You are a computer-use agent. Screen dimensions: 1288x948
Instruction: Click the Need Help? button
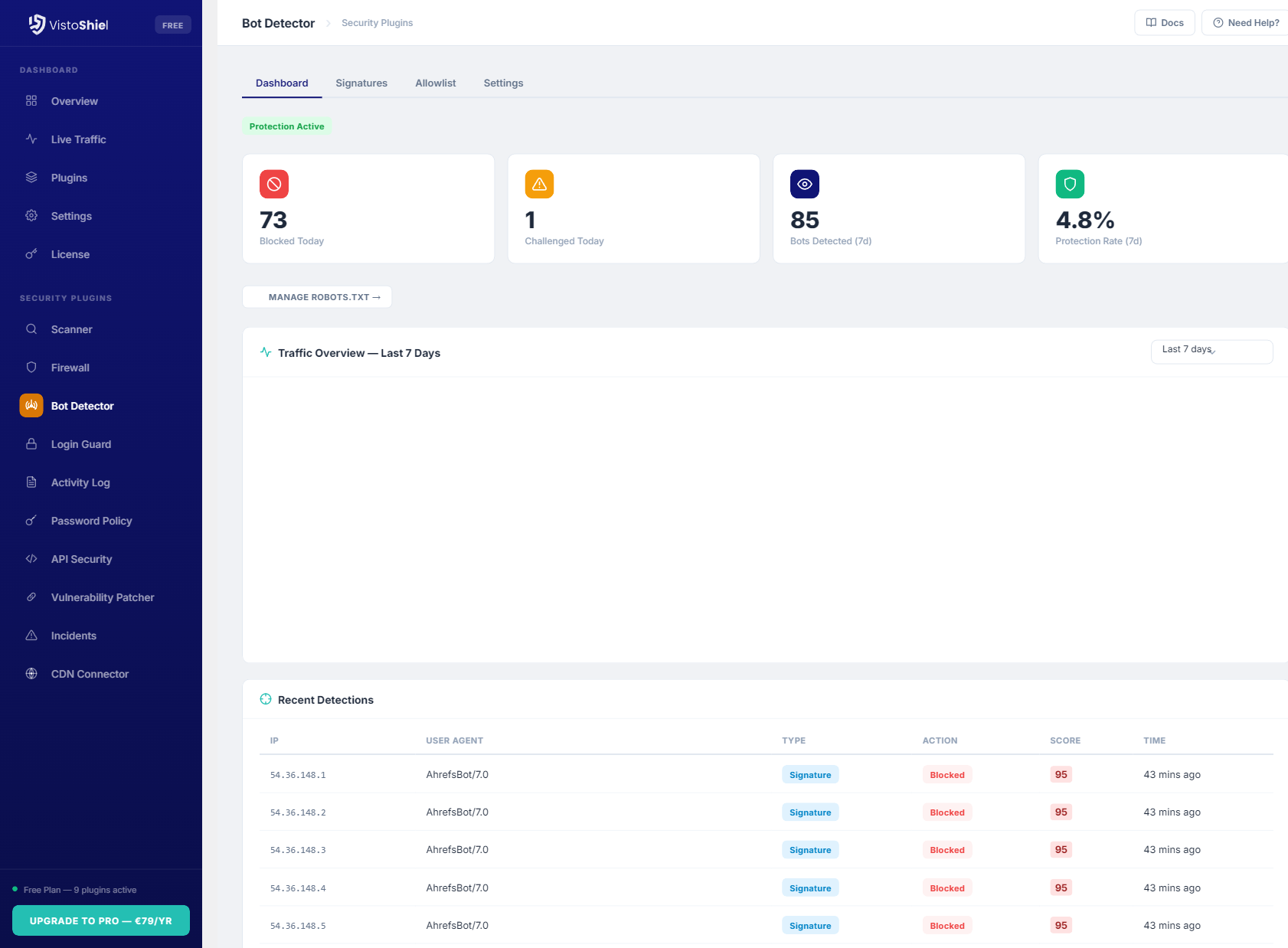coord(1246,23)
